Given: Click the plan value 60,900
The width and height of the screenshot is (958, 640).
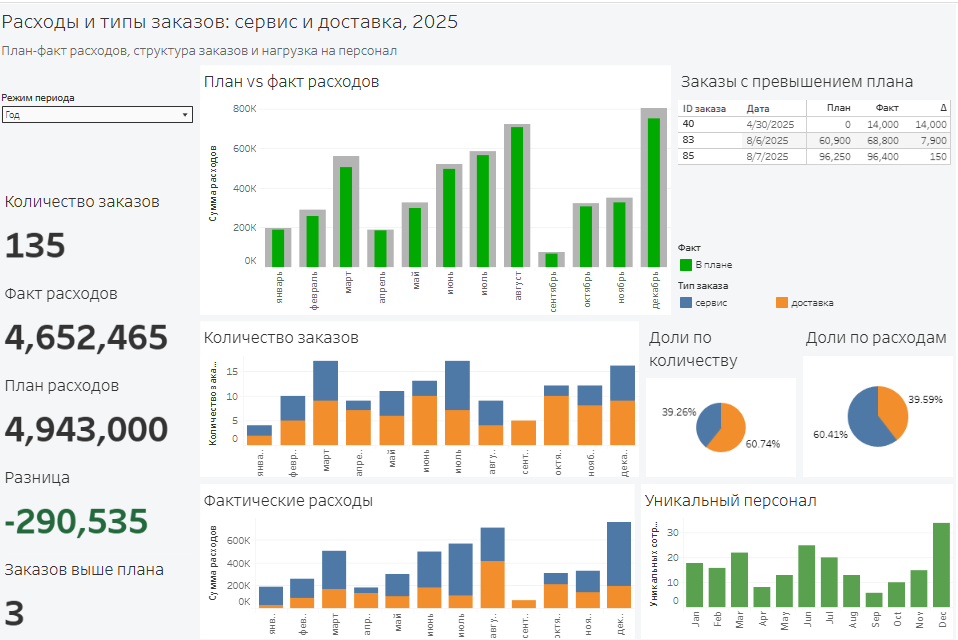Looking at the screenshot, I should point(835,140).
